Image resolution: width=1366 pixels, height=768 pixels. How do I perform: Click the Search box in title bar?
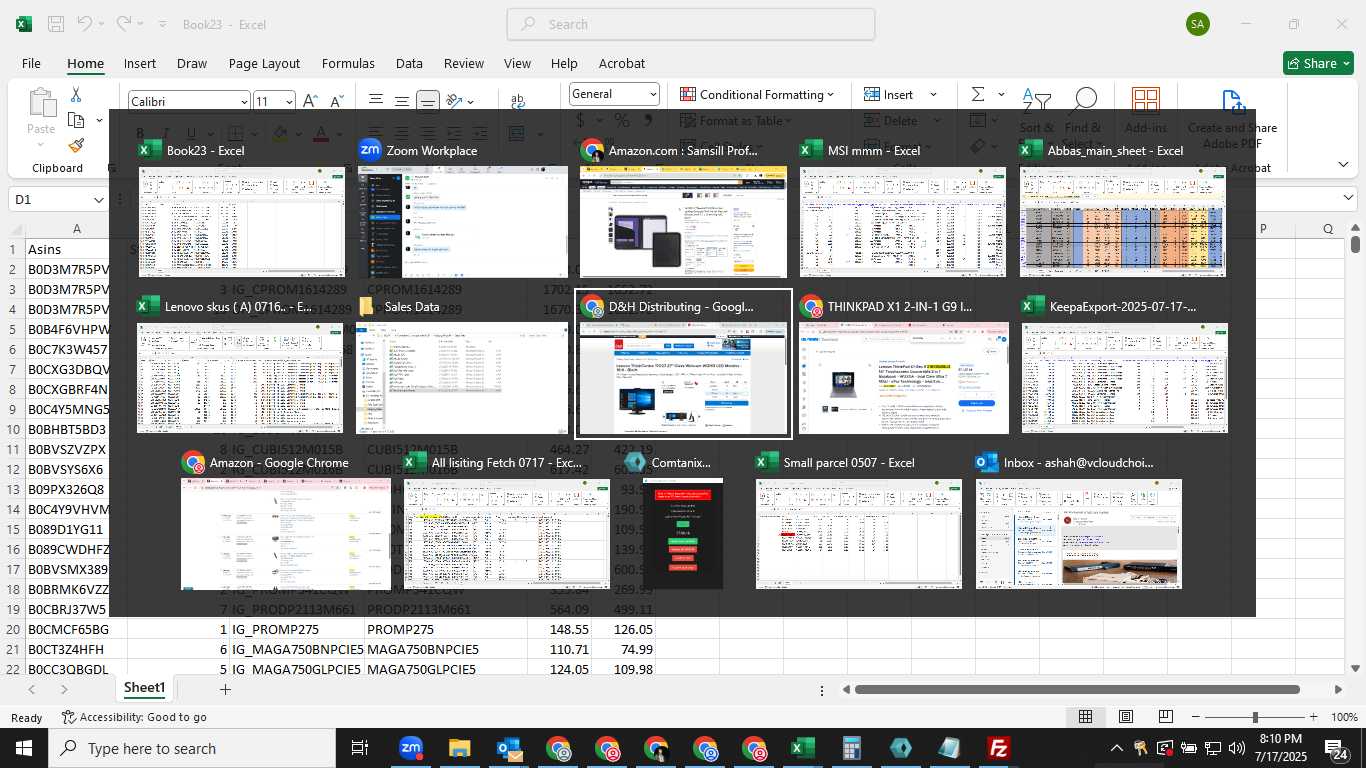(x=691, y=24)
